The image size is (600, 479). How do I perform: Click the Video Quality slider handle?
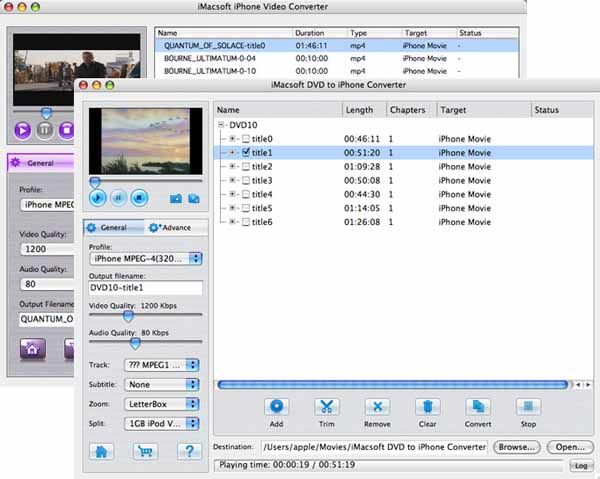point(128,315)
